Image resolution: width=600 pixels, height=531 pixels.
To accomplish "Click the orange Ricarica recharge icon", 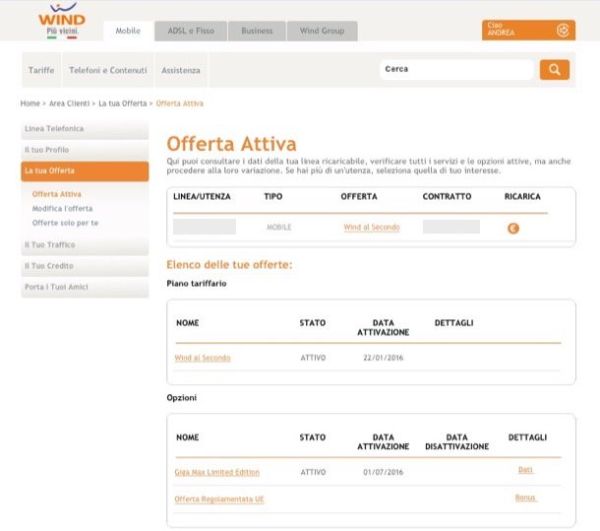I will coord(513,228).
